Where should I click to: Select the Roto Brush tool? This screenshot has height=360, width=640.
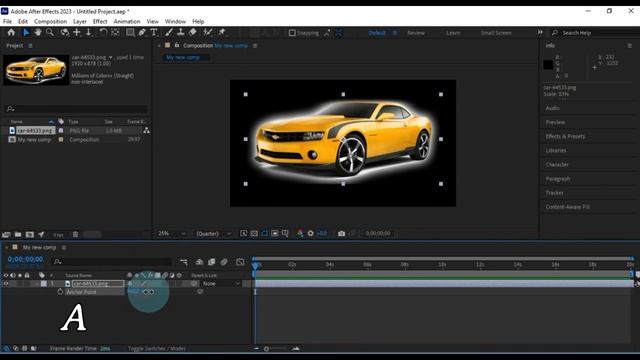[208, 32]
